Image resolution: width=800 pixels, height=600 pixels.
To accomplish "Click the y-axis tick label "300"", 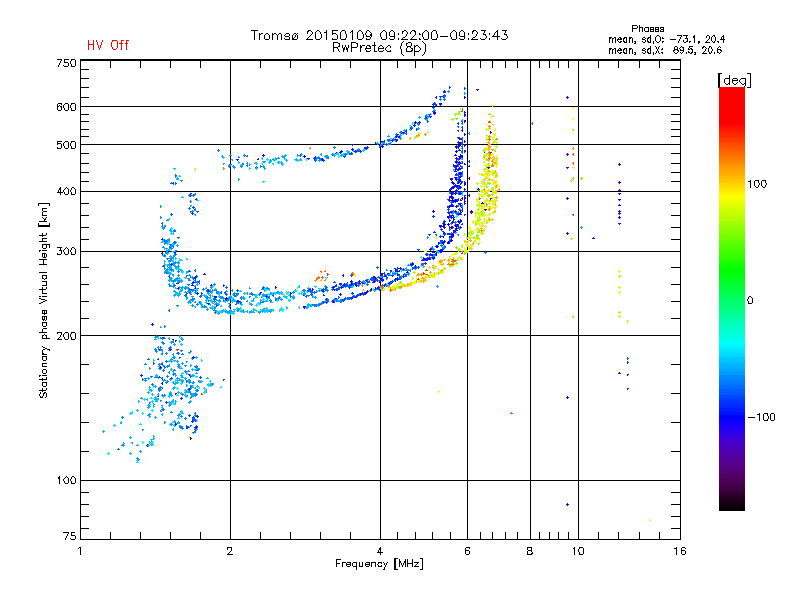I will pos(66,251).
